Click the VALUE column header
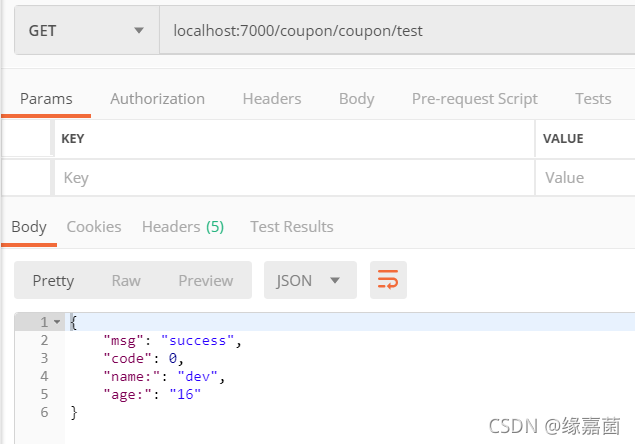The image size is (635, 444). (563, 139)
